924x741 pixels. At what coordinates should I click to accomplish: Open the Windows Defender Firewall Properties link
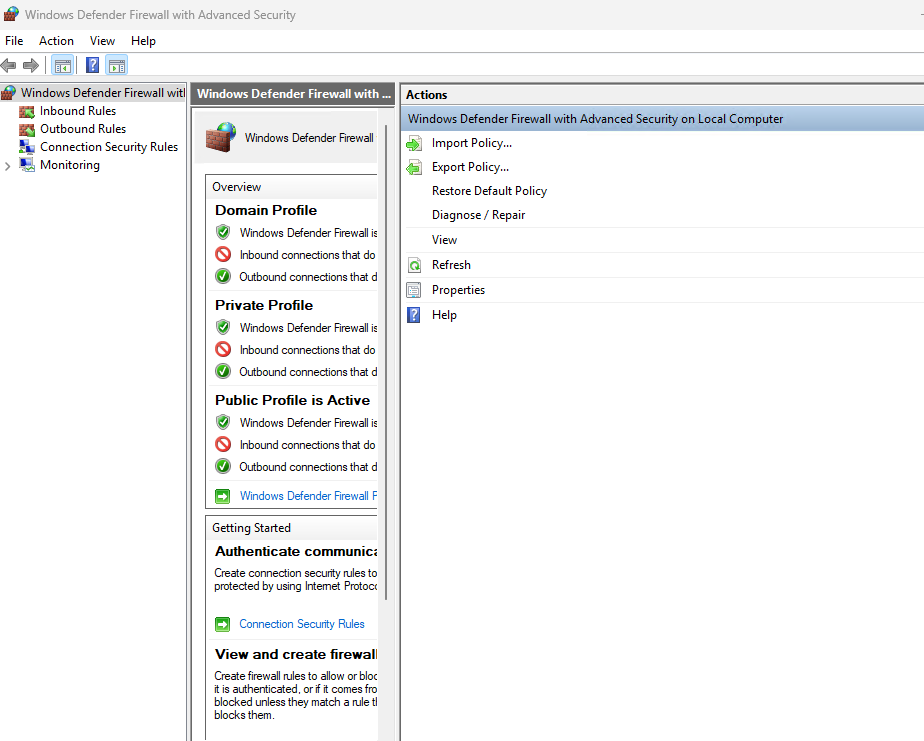click(308, 496)
